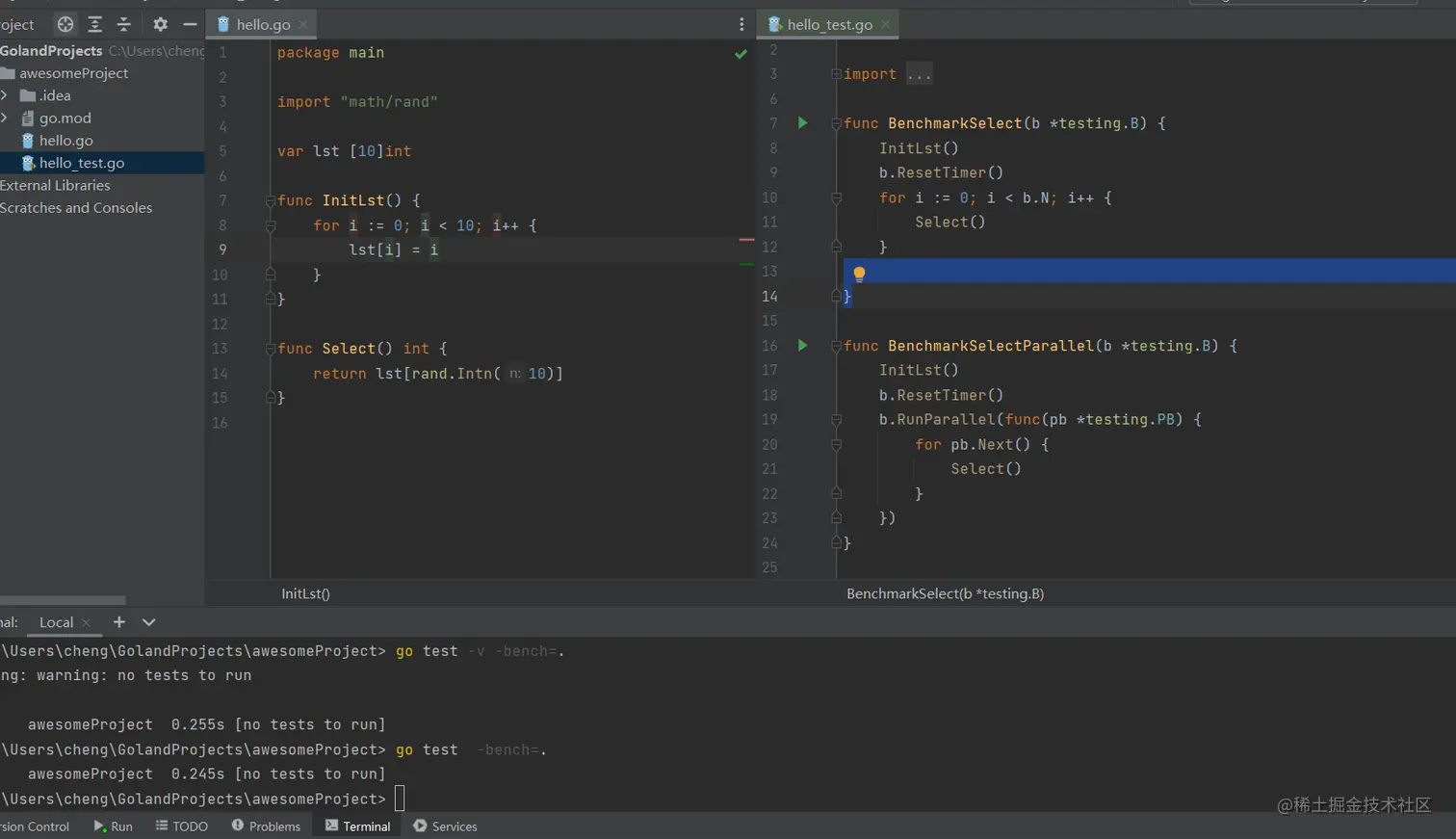Screen dimensions: 1456x839
Task: Click the Project panel horizontal scrollbar
Action: (63, 600)
